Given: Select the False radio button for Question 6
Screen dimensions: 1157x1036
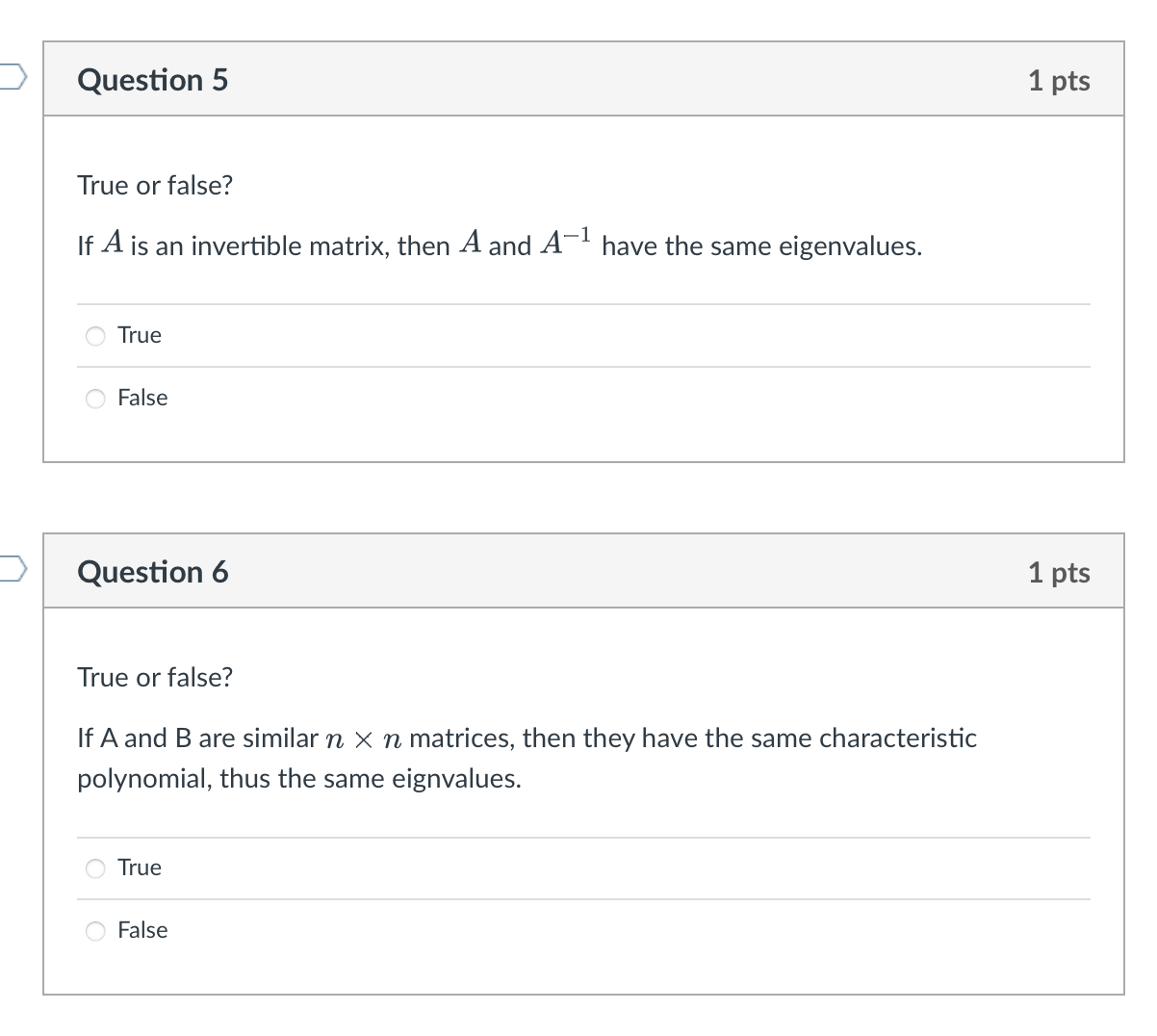Looking at the screenshot, I should tap(94, 930).
